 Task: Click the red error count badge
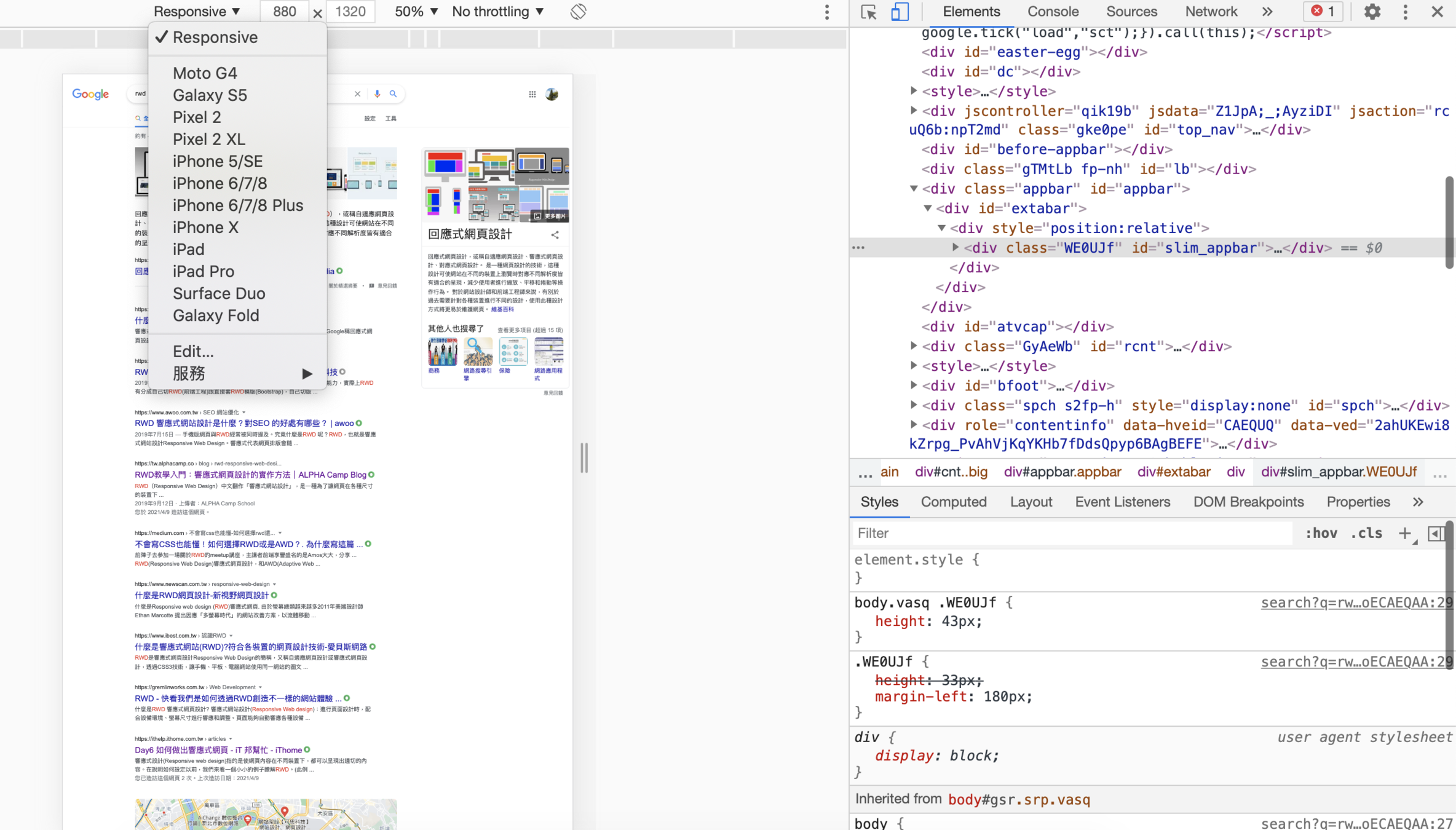(1323, 12)
